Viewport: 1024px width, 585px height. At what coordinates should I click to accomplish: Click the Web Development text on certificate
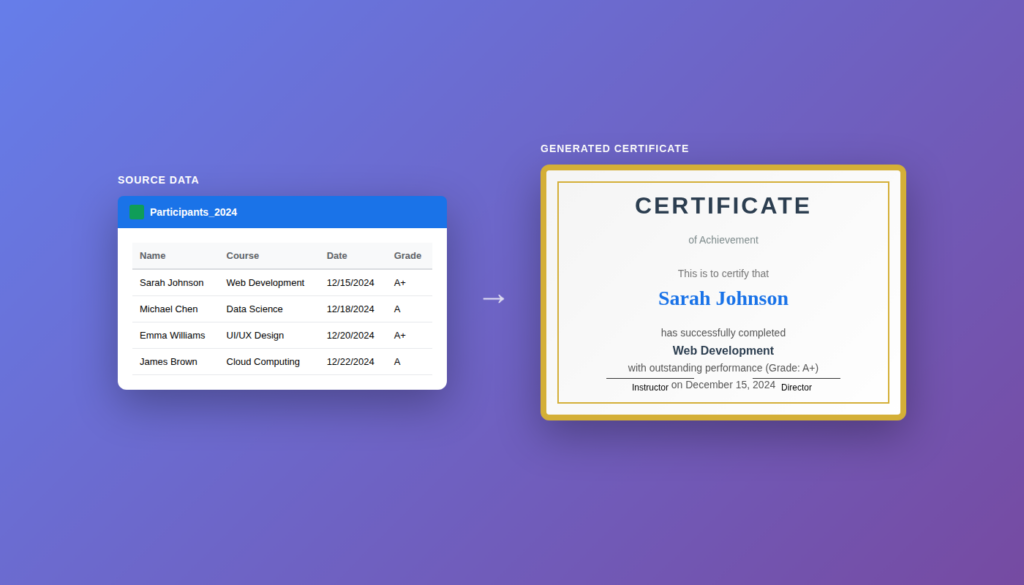click(723, 351)
